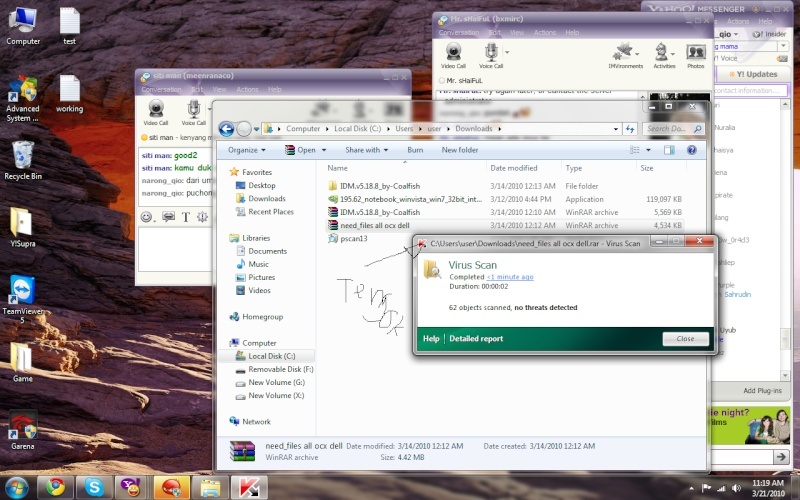The width and height of the screenshot is (800, 500).
Task: Start Voice Call in Mr. sHaiFuL chat
Action: [491, 55]
